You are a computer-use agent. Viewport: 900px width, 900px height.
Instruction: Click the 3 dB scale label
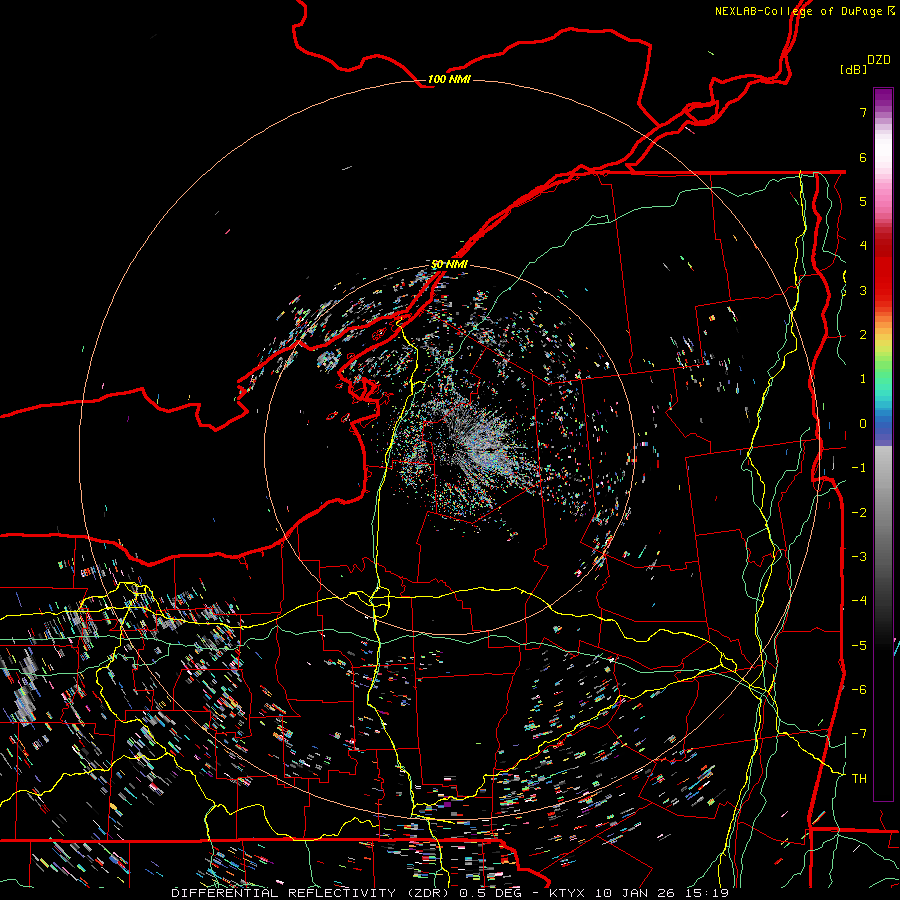(863, 291)
